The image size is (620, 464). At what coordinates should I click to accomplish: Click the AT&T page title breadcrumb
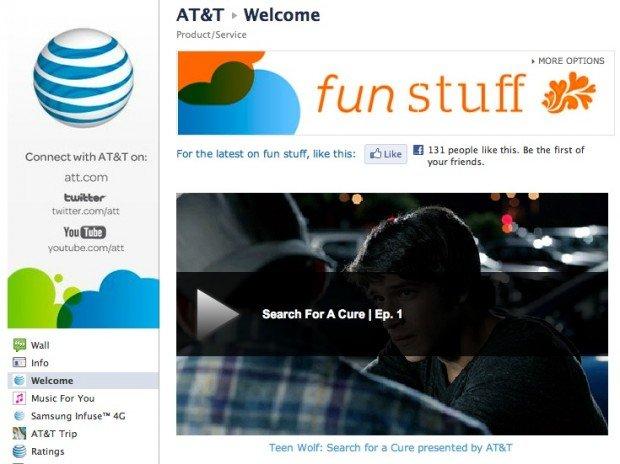[x=200, y=15]
